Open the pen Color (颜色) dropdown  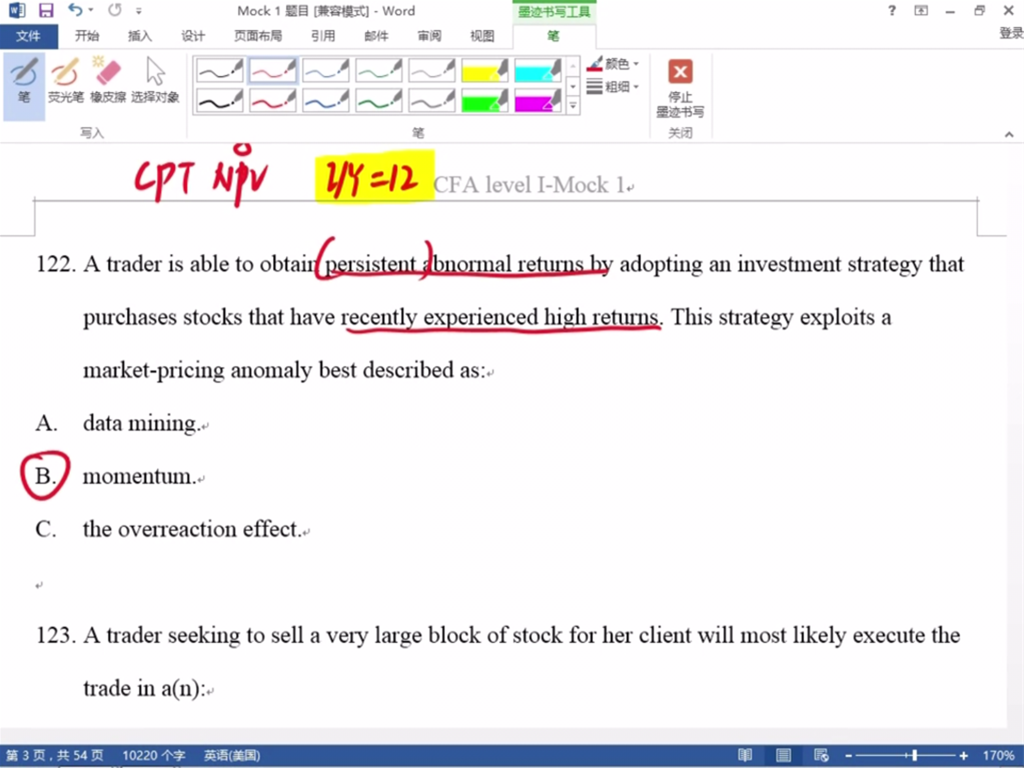pyautogui.click(x=614, y=64)
